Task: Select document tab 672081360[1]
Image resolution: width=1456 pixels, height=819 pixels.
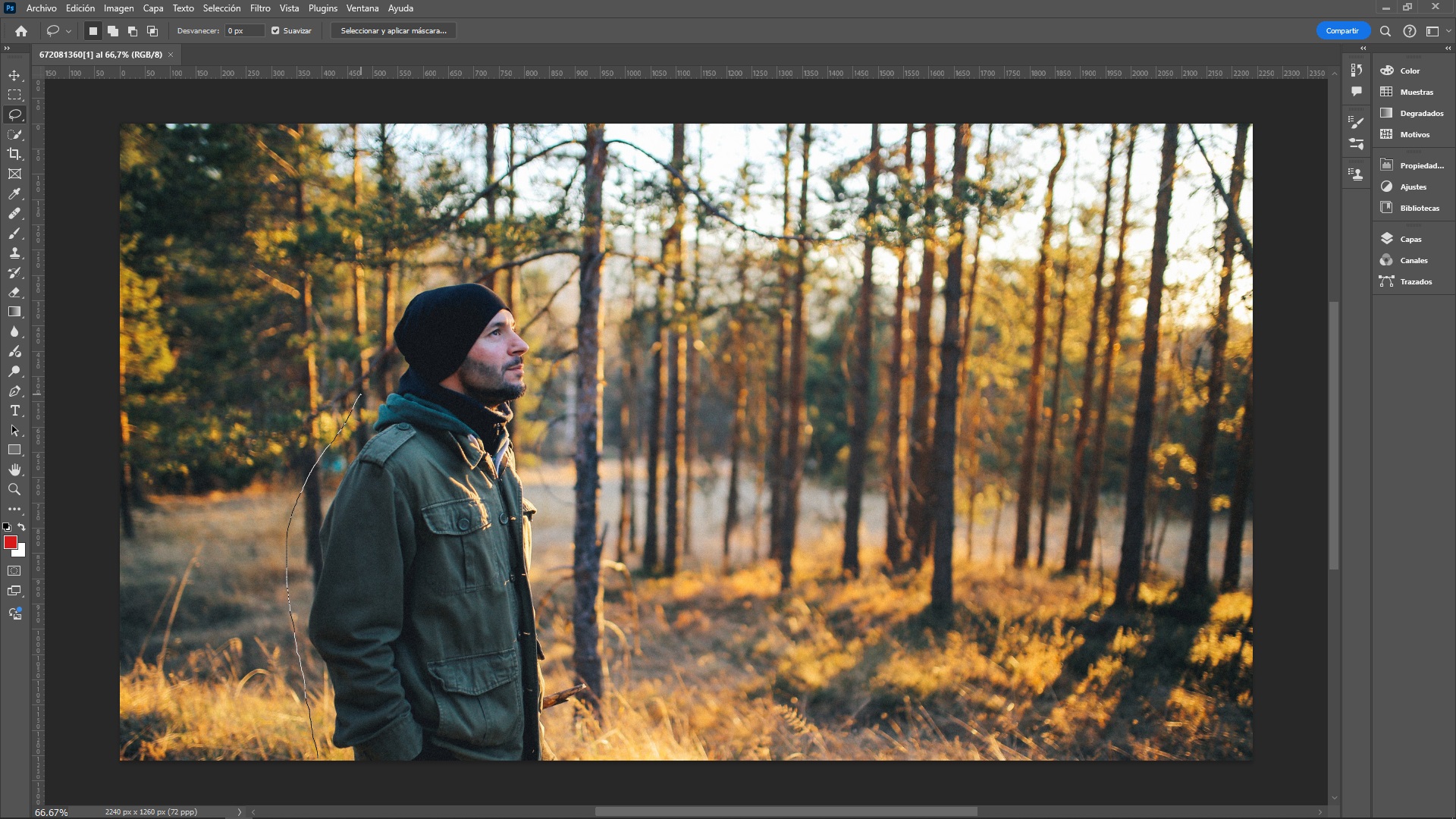Action: pyautogui.click(x=101, y=55)
